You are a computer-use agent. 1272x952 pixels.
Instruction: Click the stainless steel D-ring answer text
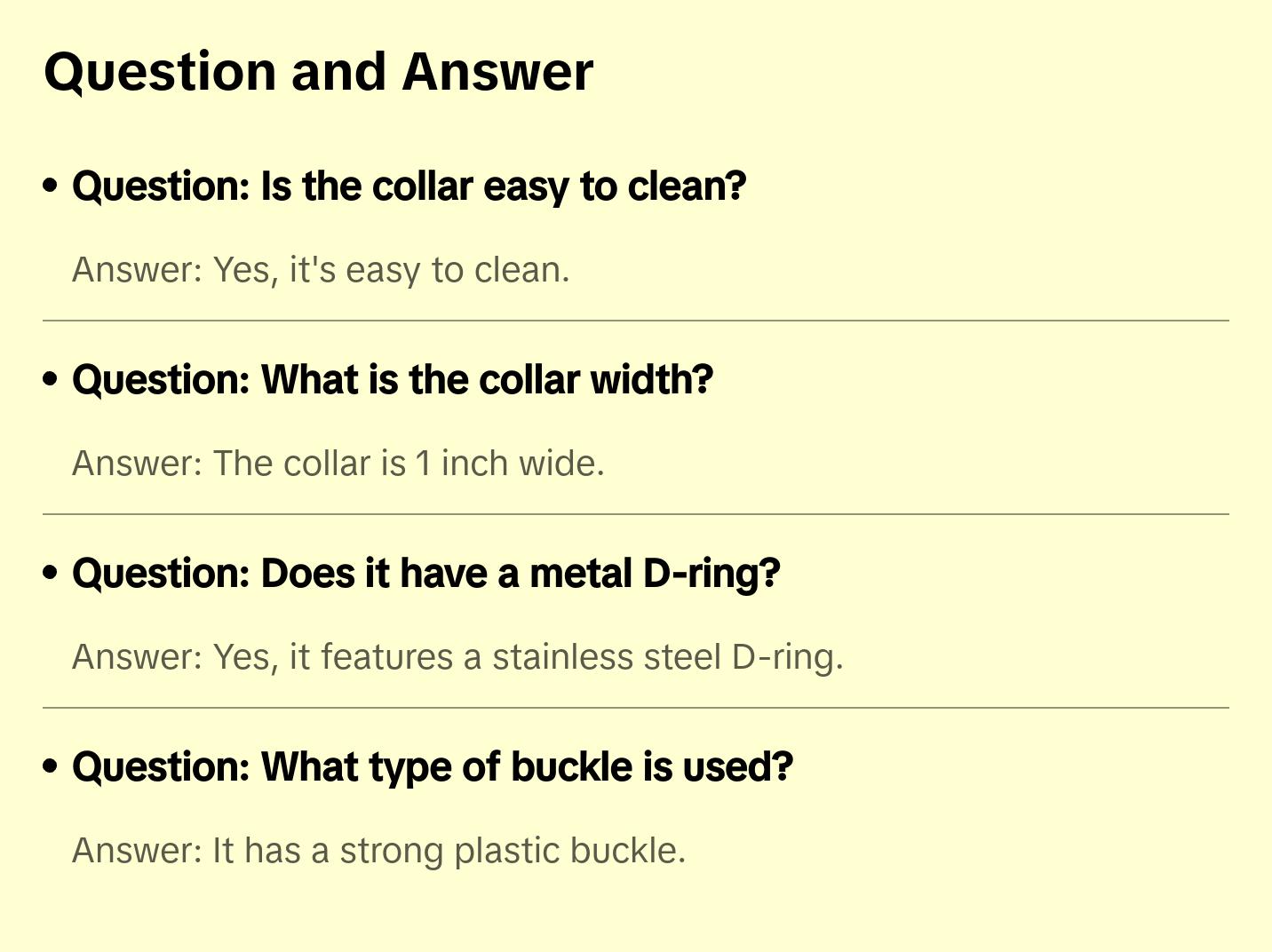(x=457, y=657)
